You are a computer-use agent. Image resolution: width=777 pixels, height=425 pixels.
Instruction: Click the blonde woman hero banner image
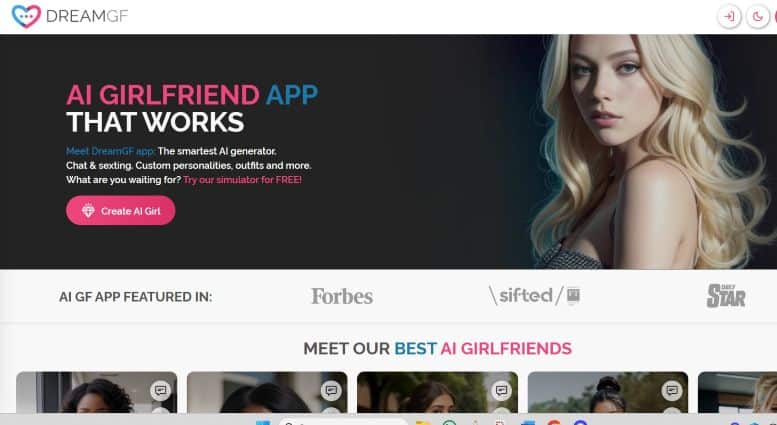pos(644,152)
